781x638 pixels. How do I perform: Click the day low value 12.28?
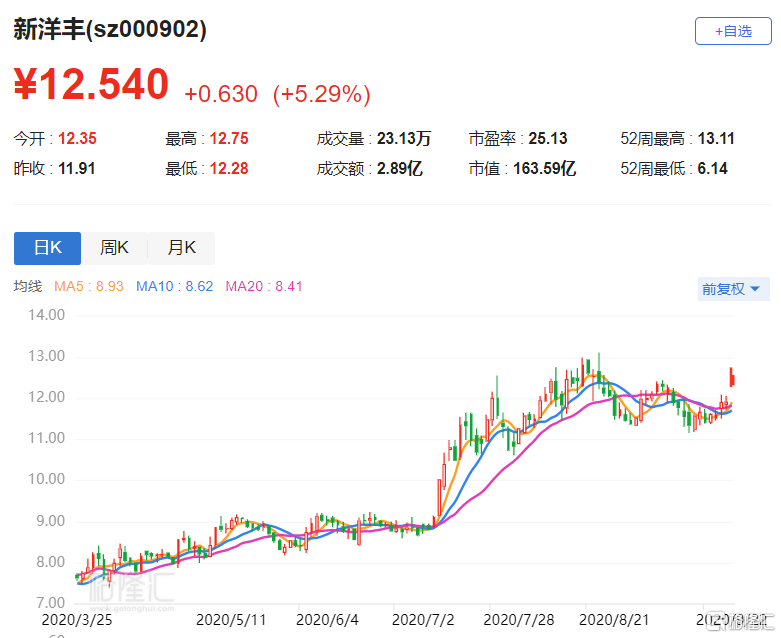[x=229, y=168]
